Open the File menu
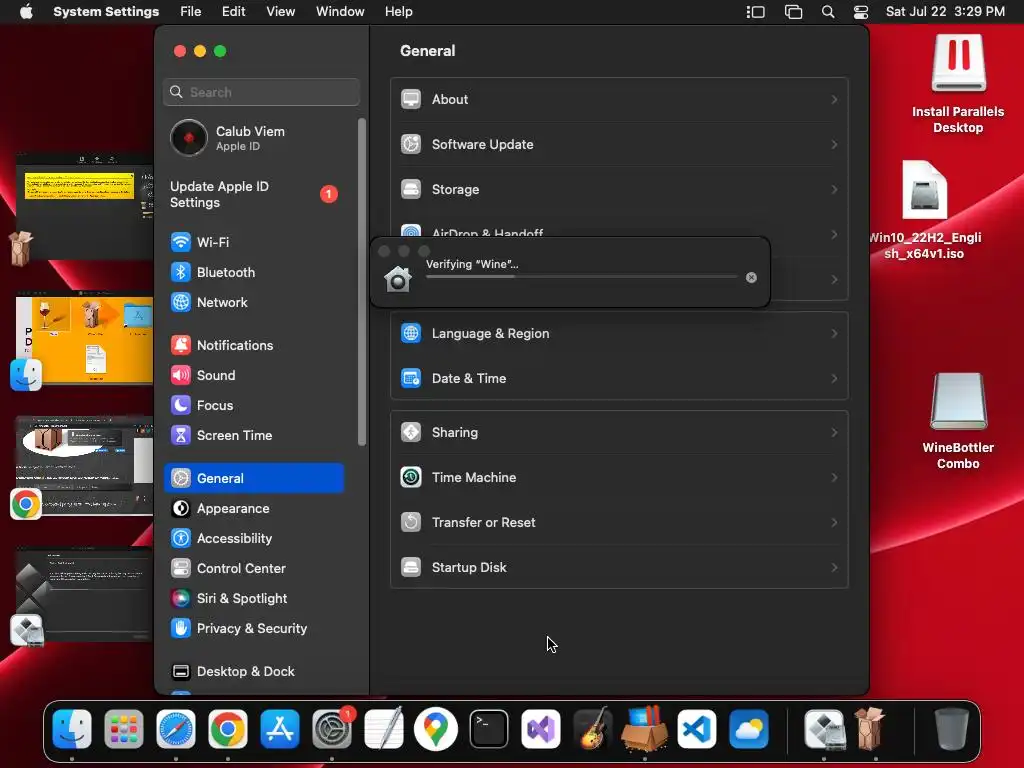 191,12
